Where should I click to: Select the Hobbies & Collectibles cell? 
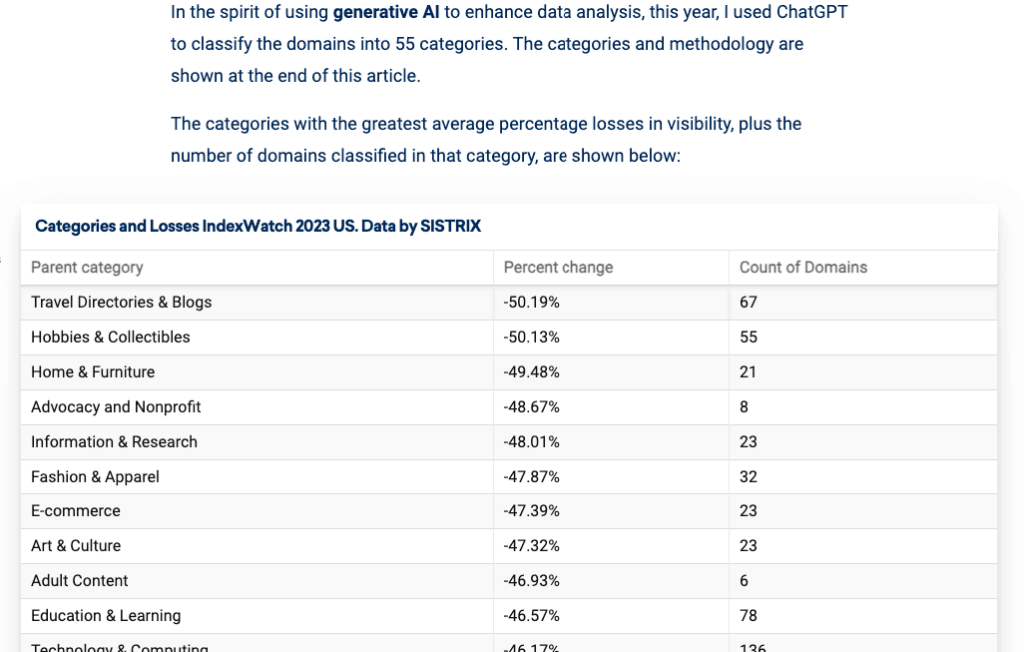pos(110,337)
